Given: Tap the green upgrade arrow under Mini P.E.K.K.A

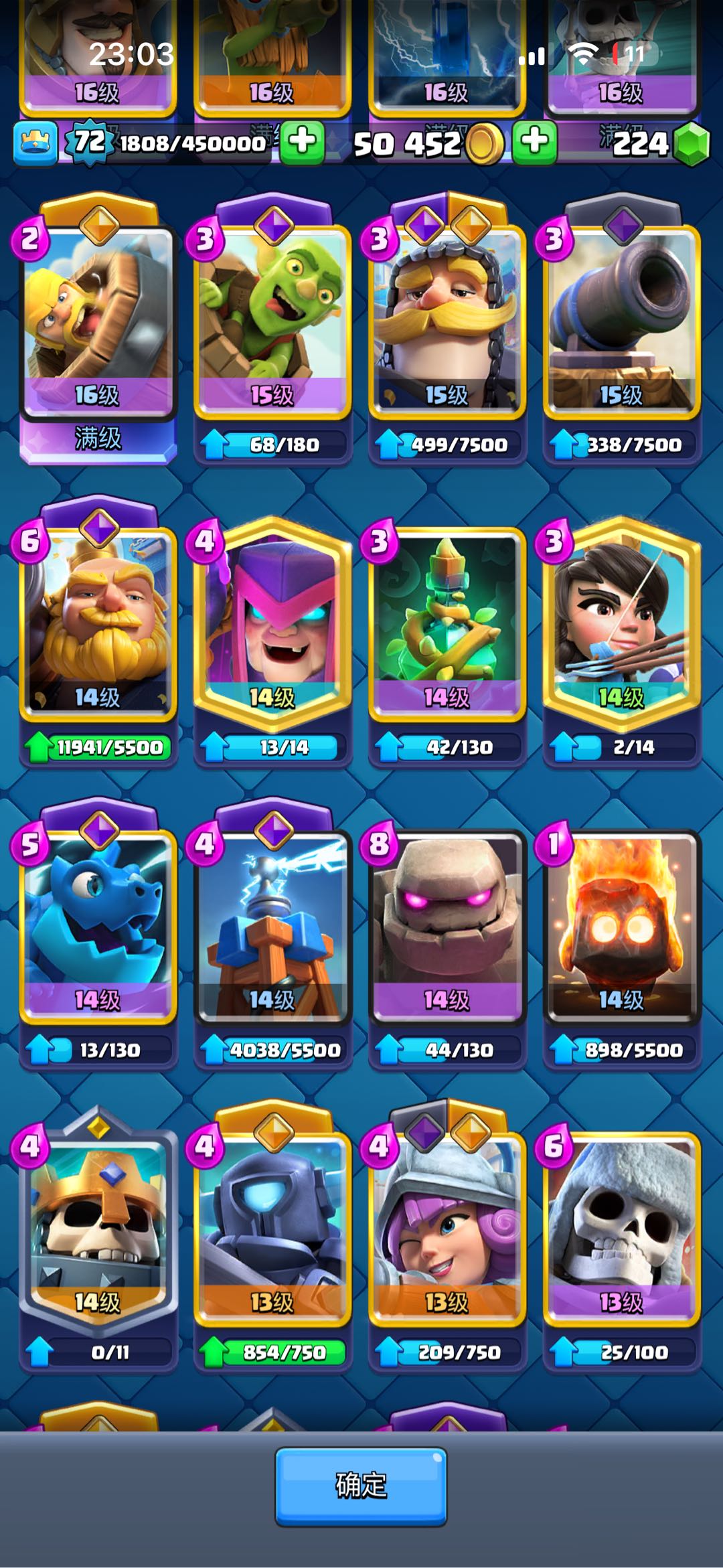Looking at the screenshot, I should click(x=214, y=1352).
